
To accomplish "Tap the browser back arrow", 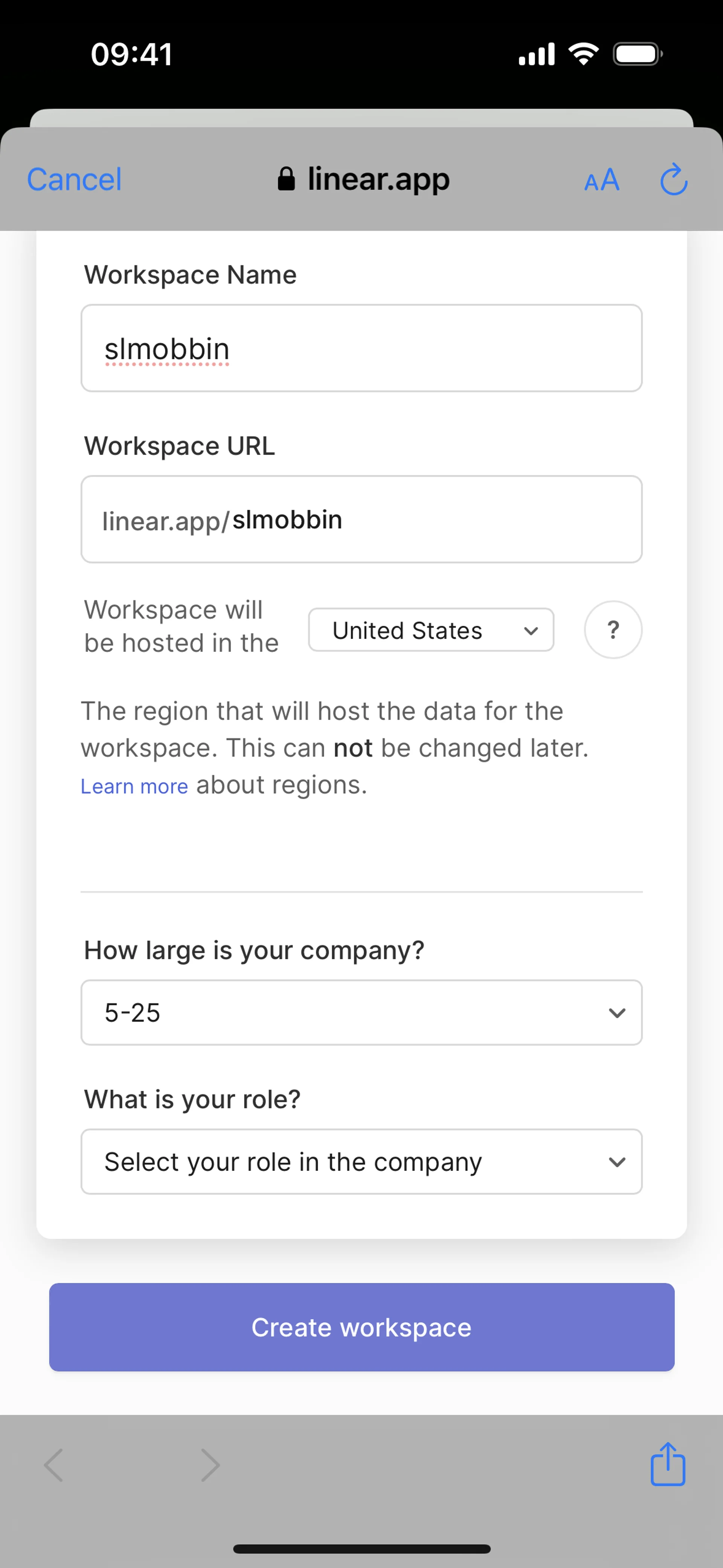I will coord(54,1464).
